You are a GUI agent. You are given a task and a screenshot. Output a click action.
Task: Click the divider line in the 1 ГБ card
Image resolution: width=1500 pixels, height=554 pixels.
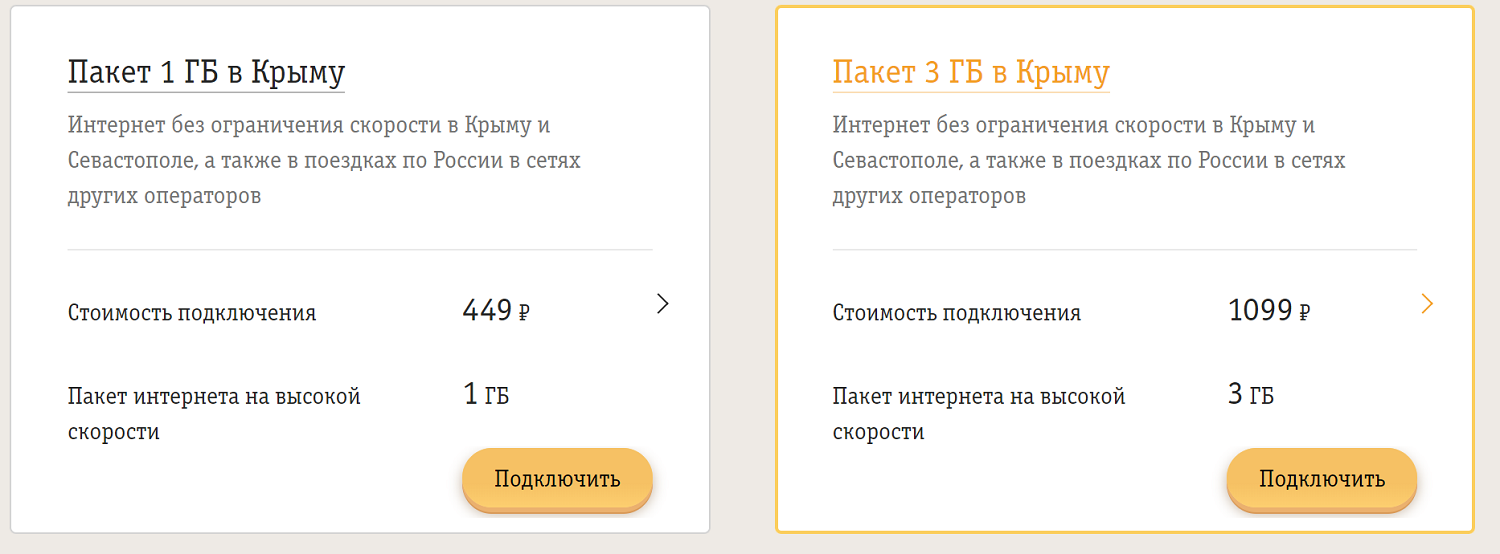click(360, 249)
